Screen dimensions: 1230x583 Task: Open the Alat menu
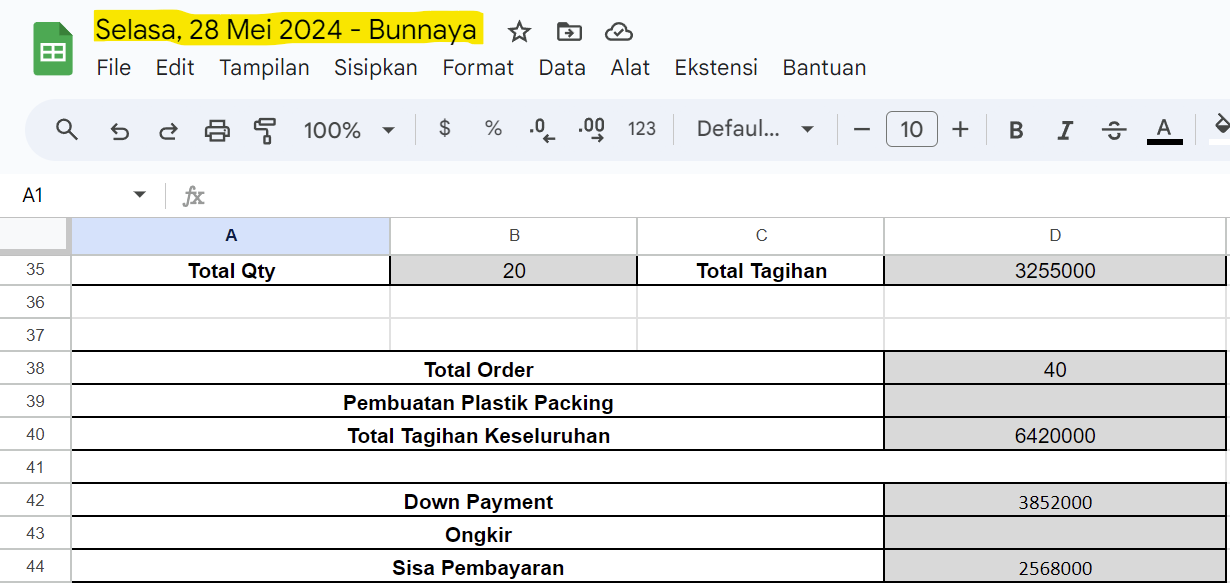(x=630, y=68)
